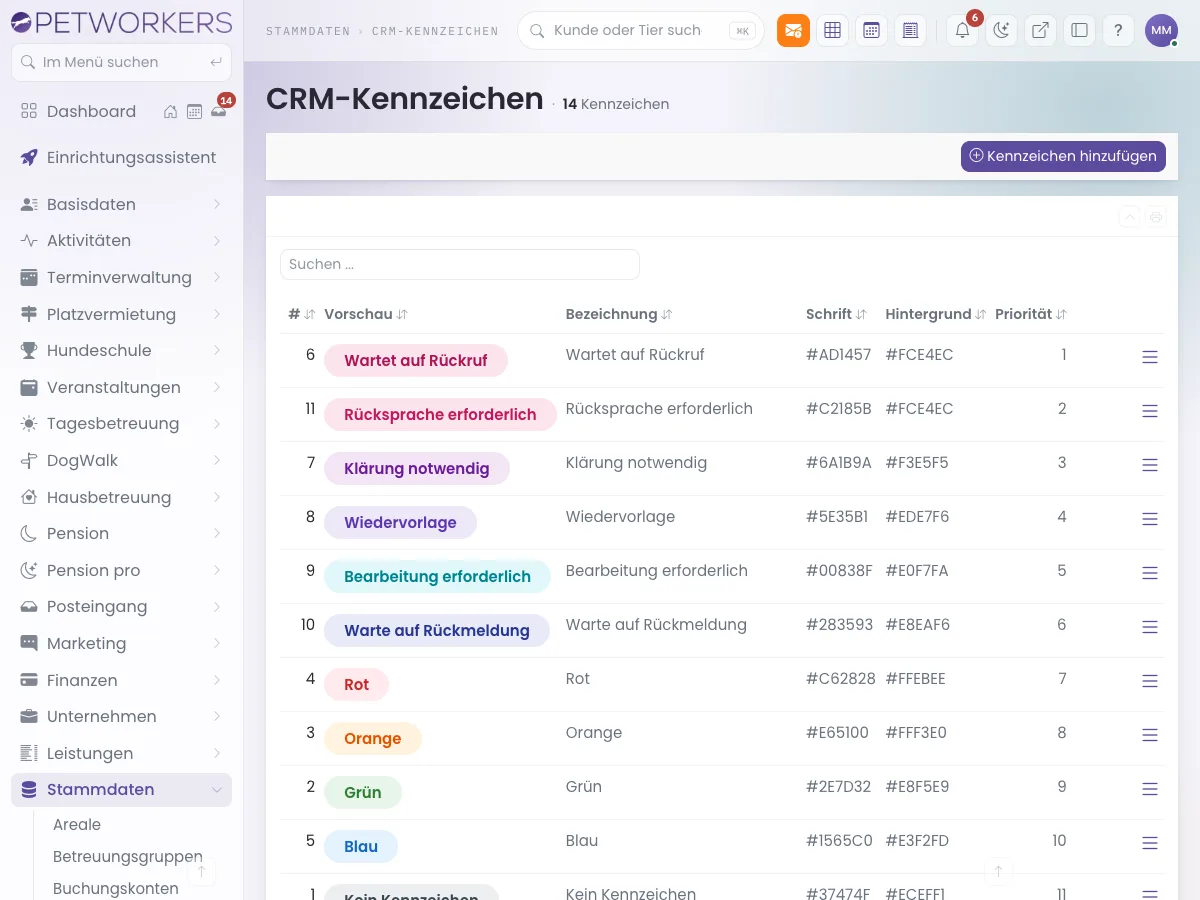Screen dimensions: 1200x900
Task: Sort by the Hintergrund column
Action: tap(936, 314)
